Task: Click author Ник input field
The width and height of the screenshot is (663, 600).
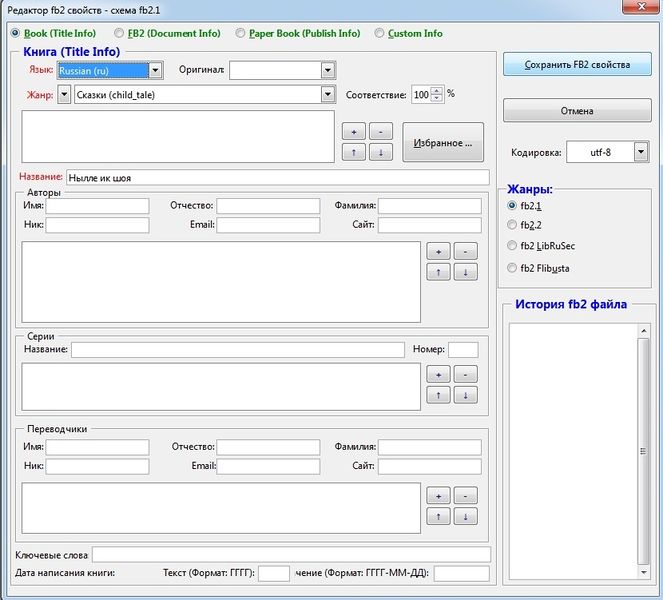Action: point(97,225)
